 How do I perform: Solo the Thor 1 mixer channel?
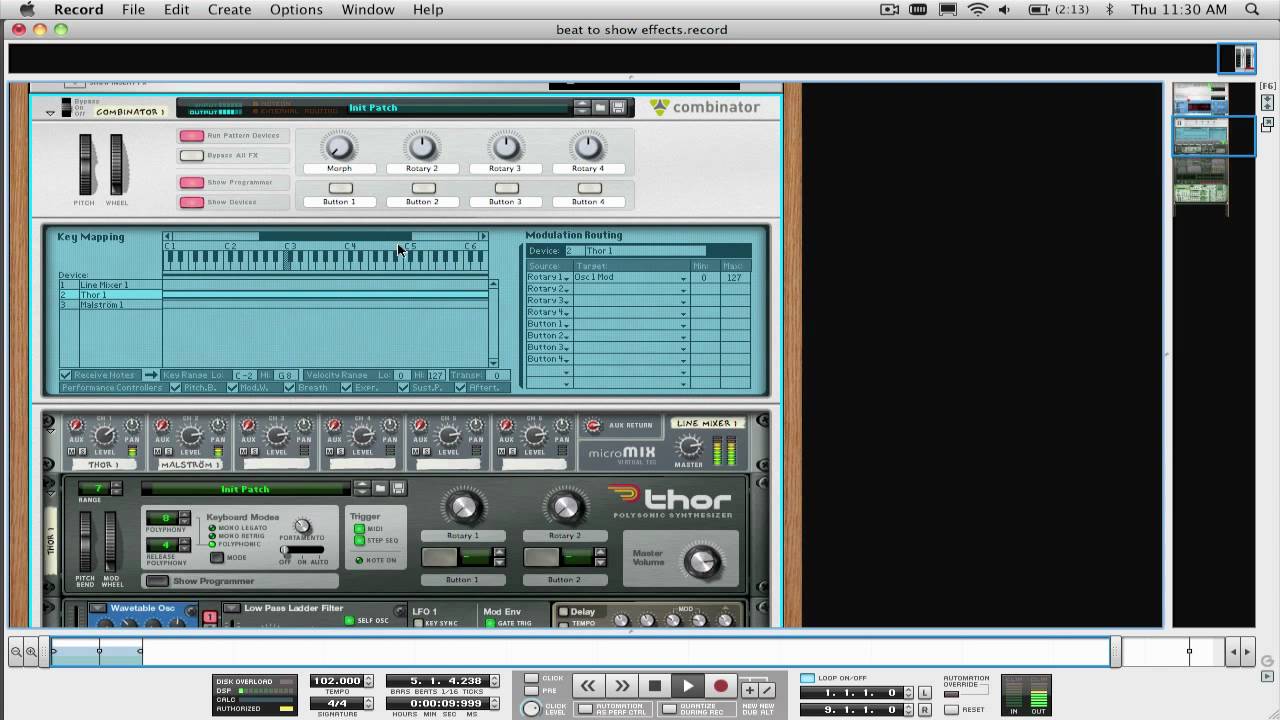point(83,452)
